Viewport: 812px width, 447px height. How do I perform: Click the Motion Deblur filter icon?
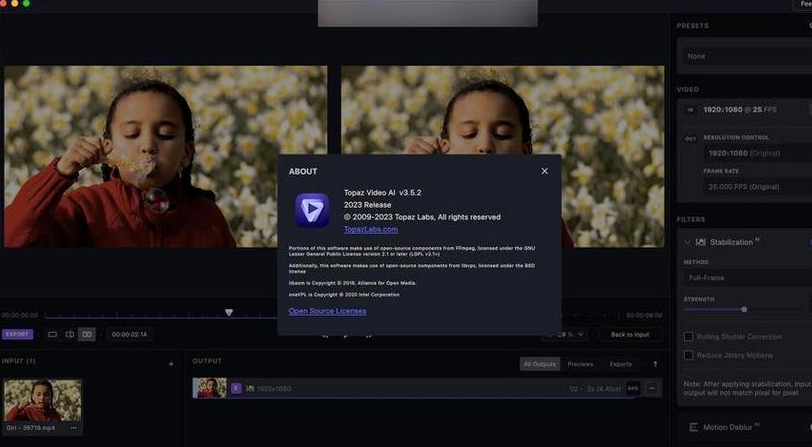[693, 427]
